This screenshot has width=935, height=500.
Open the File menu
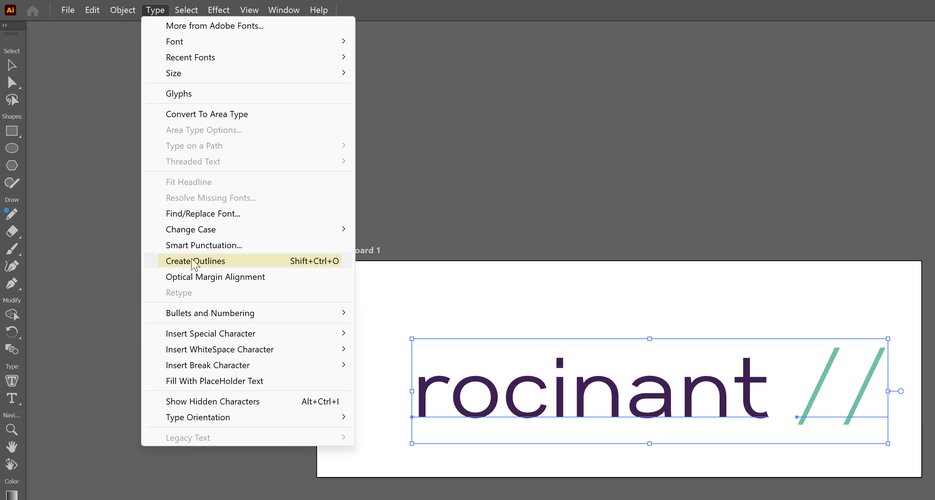(68, 10)
